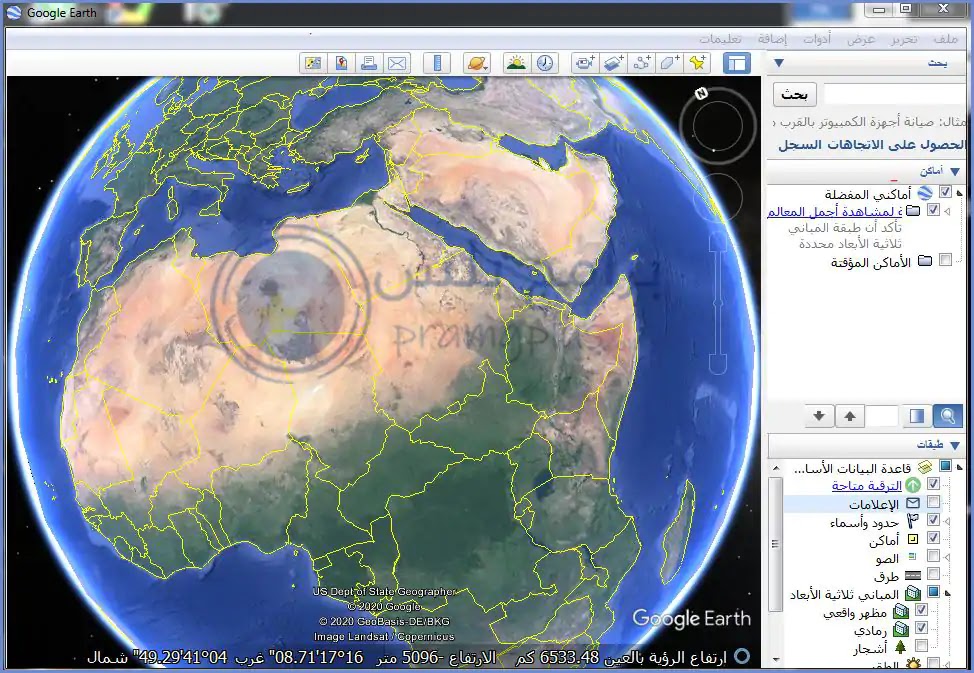This screenshot has height=673, width=974.
Task: Click the look-around compass ring
Action: (x=717, y=126)
